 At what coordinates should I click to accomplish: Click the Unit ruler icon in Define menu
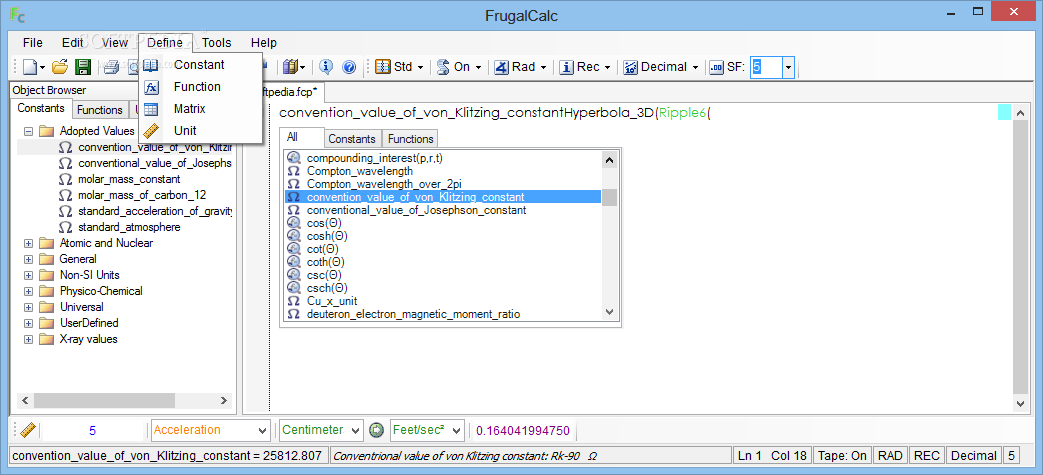[152, 131]
